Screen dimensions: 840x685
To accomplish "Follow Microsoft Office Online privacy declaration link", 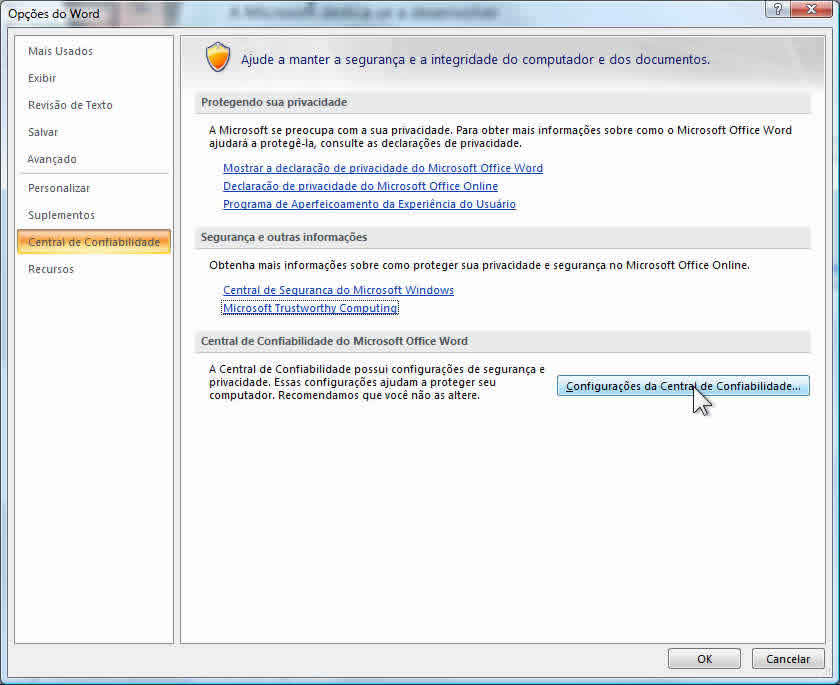I will [x=361, y=186].
